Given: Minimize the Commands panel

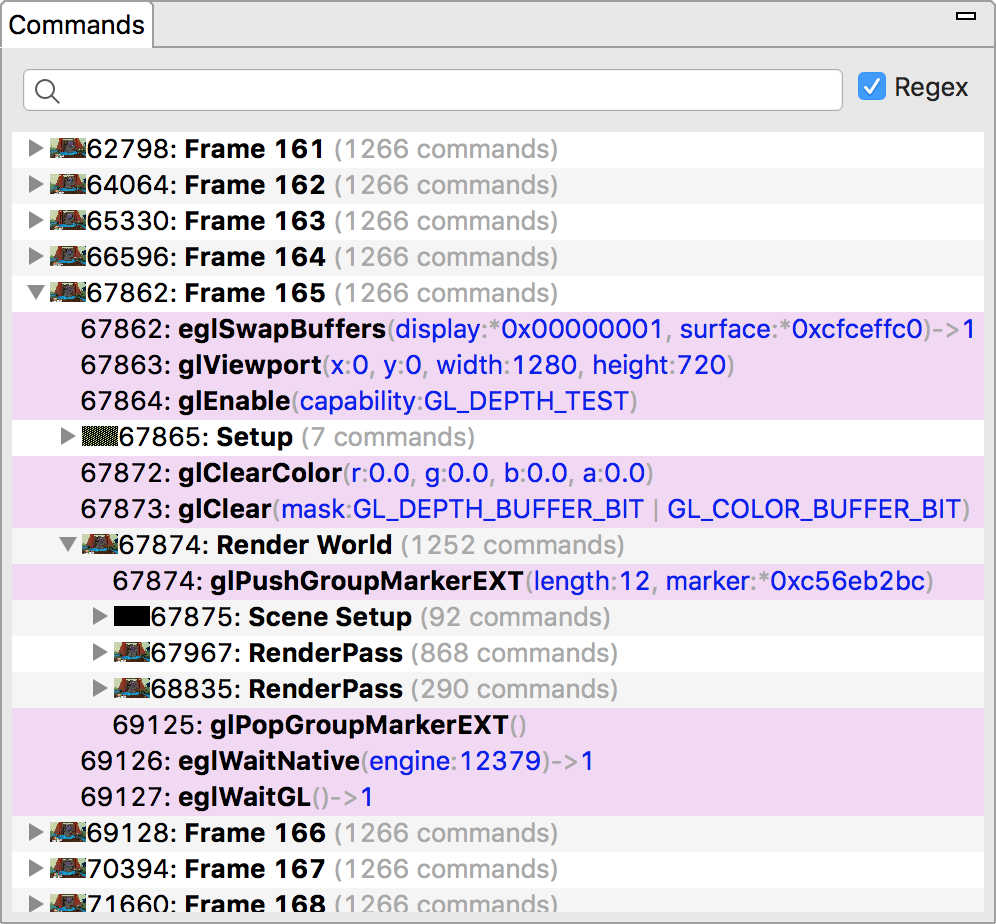Looking at the screenshot, I should point(966,17).
